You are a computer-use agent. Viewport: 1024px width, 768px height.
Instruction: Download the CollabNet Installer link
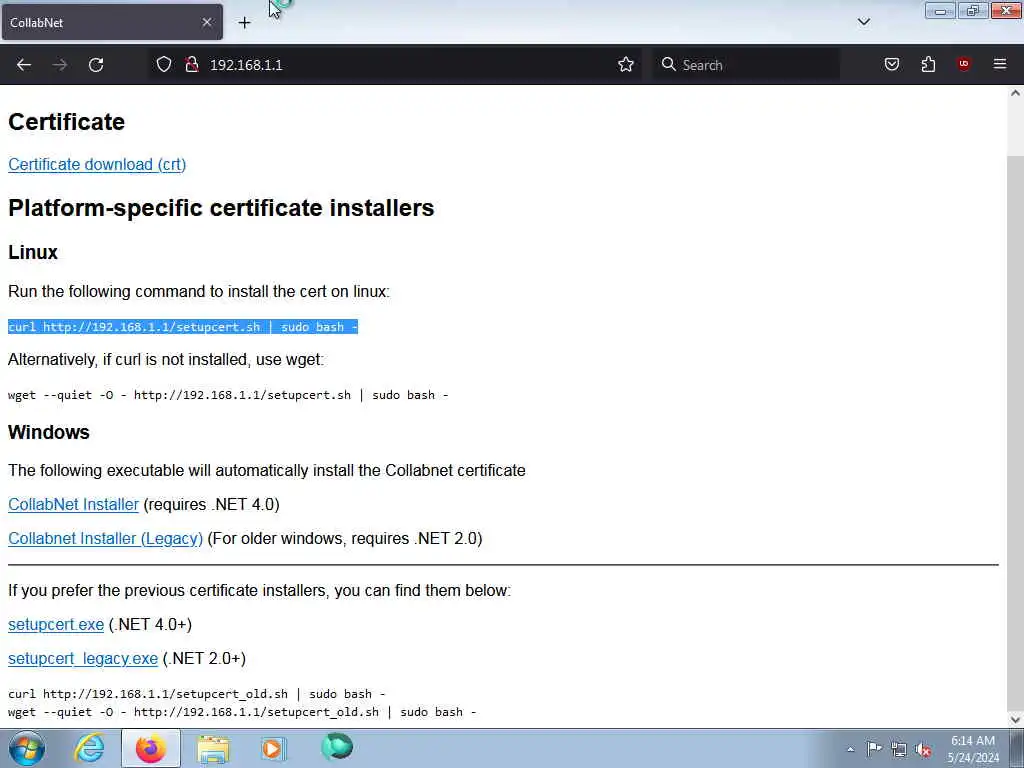coord(73,504)
